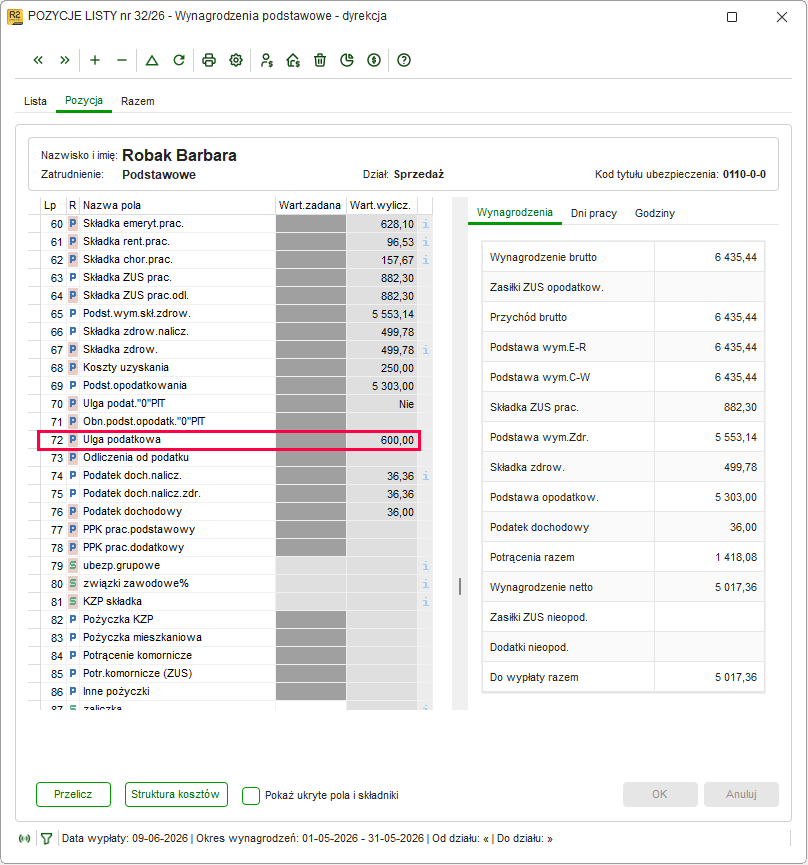This screenshot has height=865, width=808.
Task: Click the OK button
Action: tap(660, 794)
